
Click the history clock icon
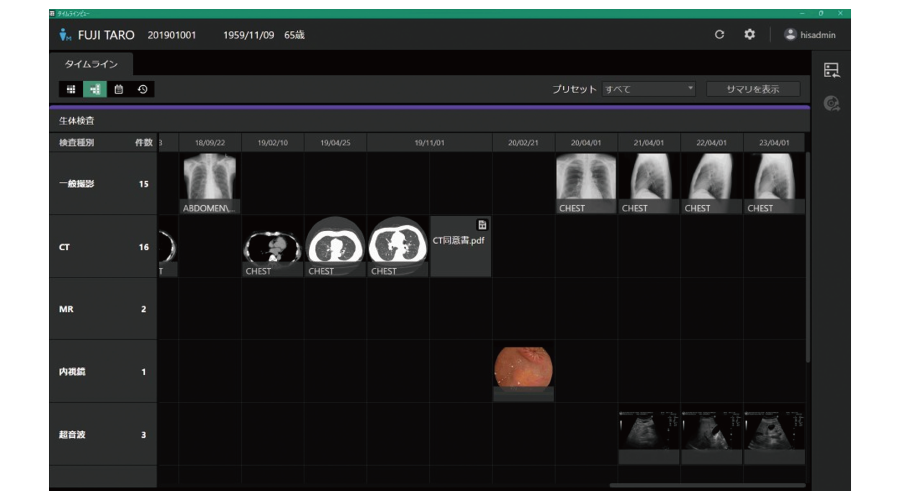click(x=143, y=89)
